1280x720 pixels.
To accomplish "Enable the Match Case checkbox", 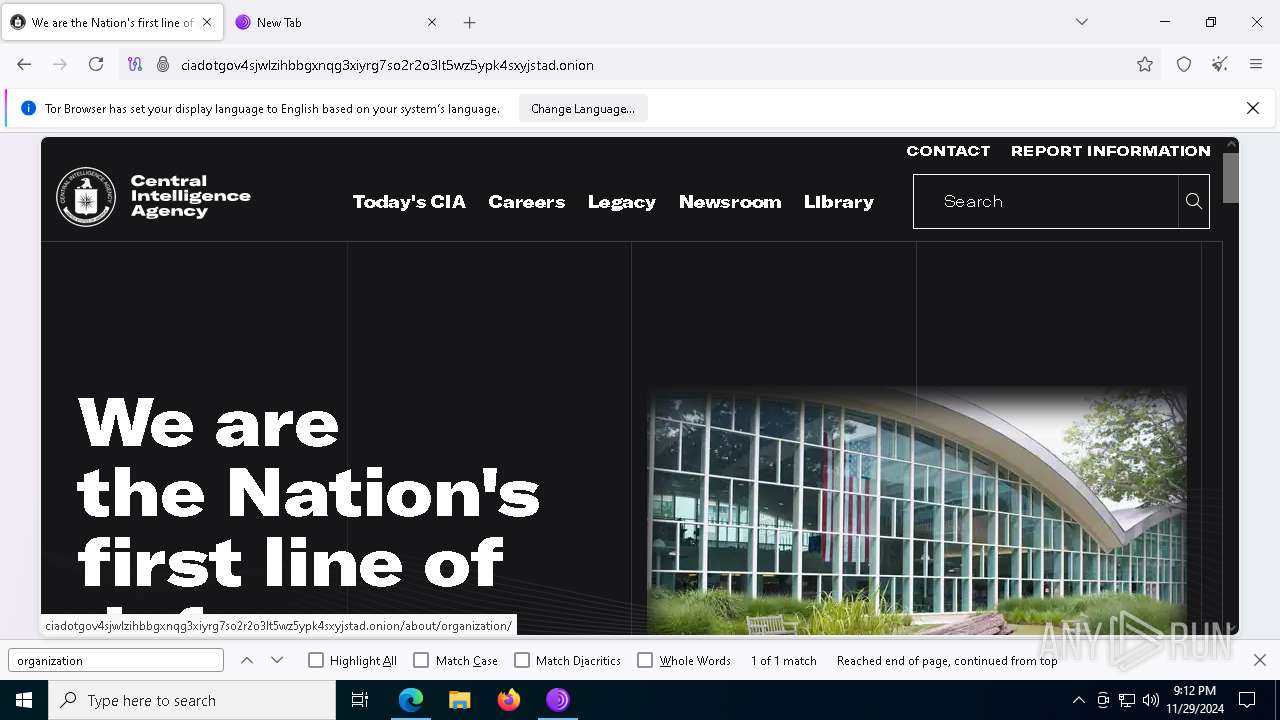I will tap(421, 660).
